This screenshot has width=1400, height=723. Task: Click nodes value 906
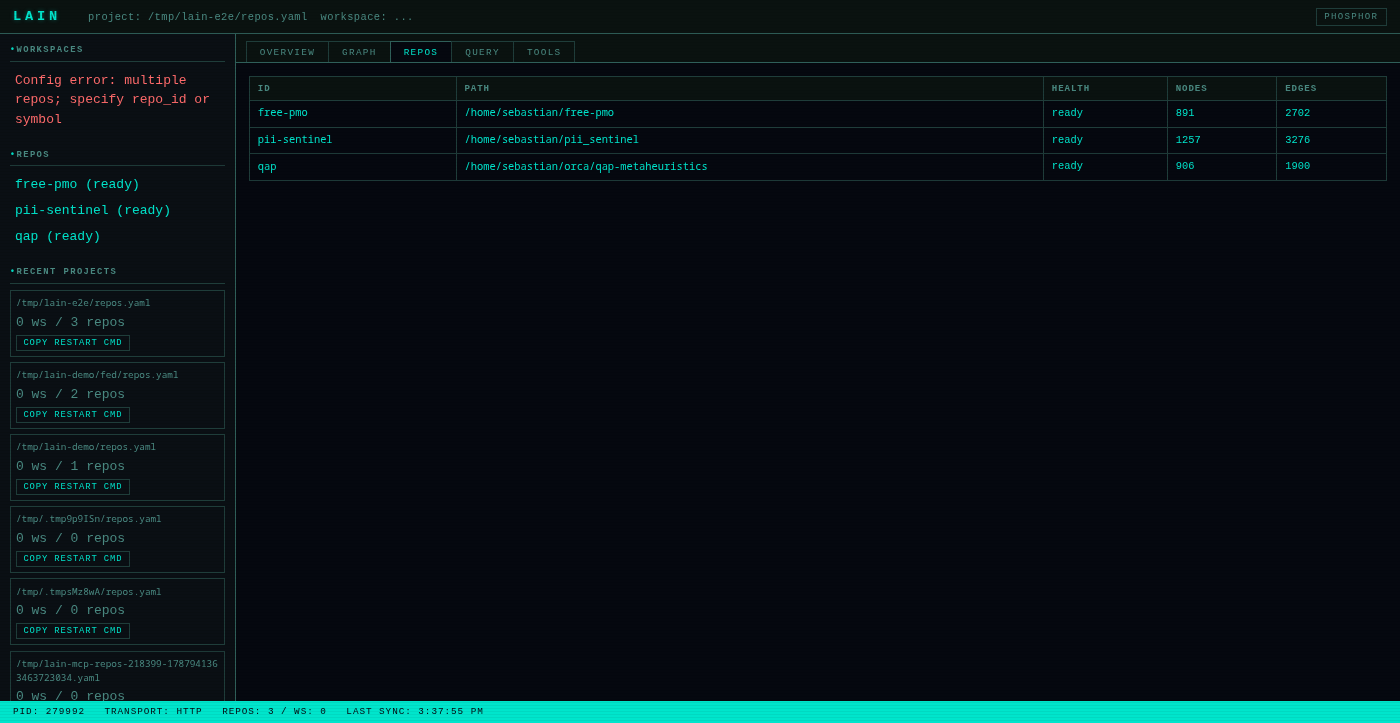point(1185,167)
